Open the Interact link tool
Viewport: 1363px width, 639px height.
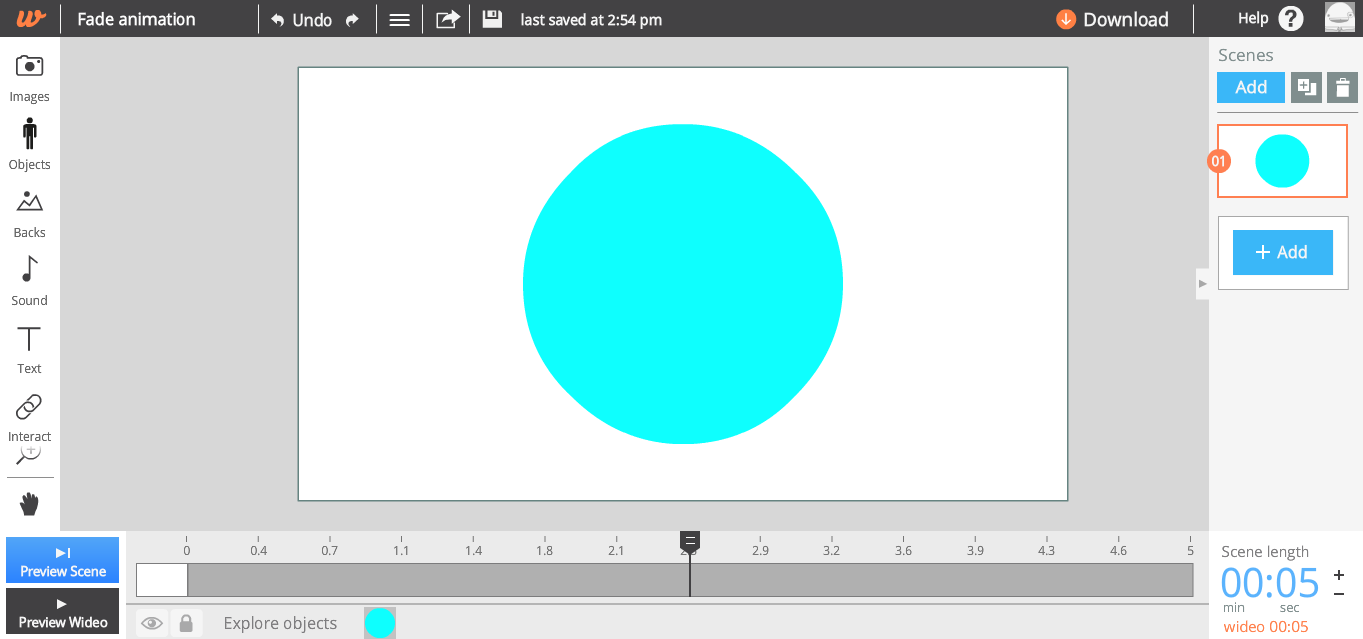[x=29, y=417]
